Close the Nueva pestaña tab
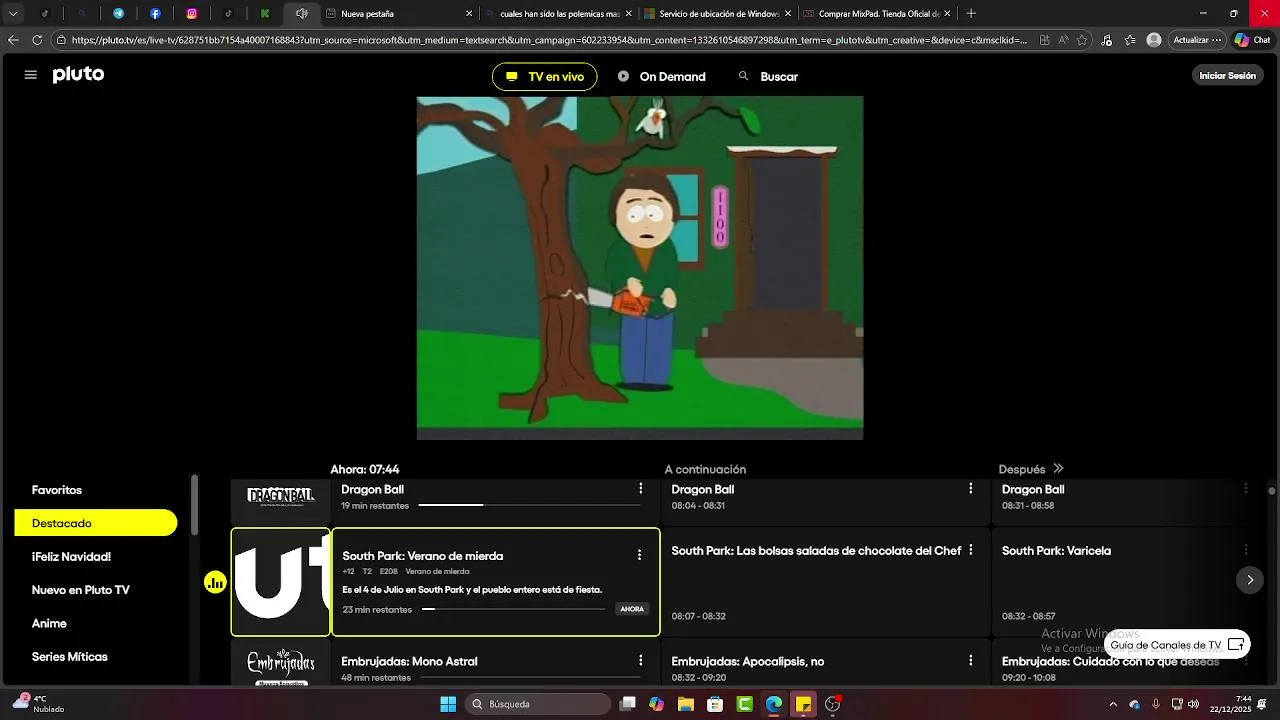This screenshot has height=720, width=1280. 469,14
